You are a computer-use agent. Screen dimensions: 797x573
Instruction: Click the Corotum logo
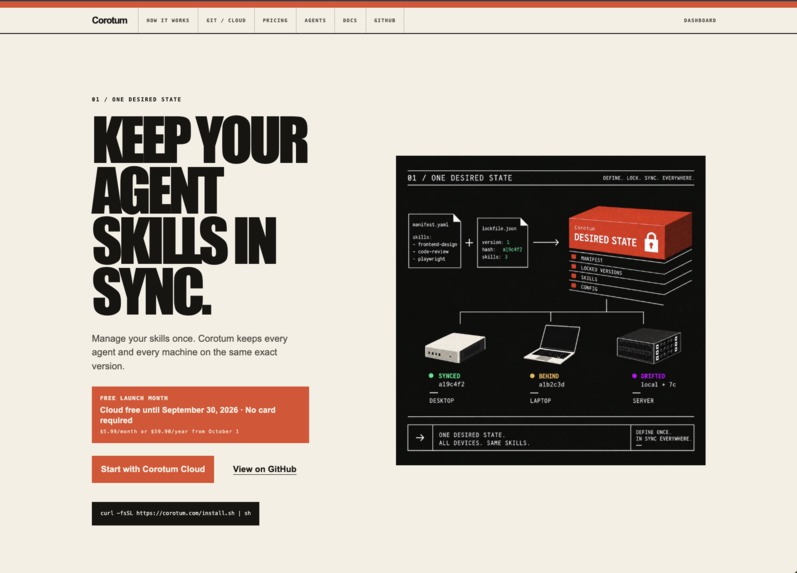click(x=109, y=20)
